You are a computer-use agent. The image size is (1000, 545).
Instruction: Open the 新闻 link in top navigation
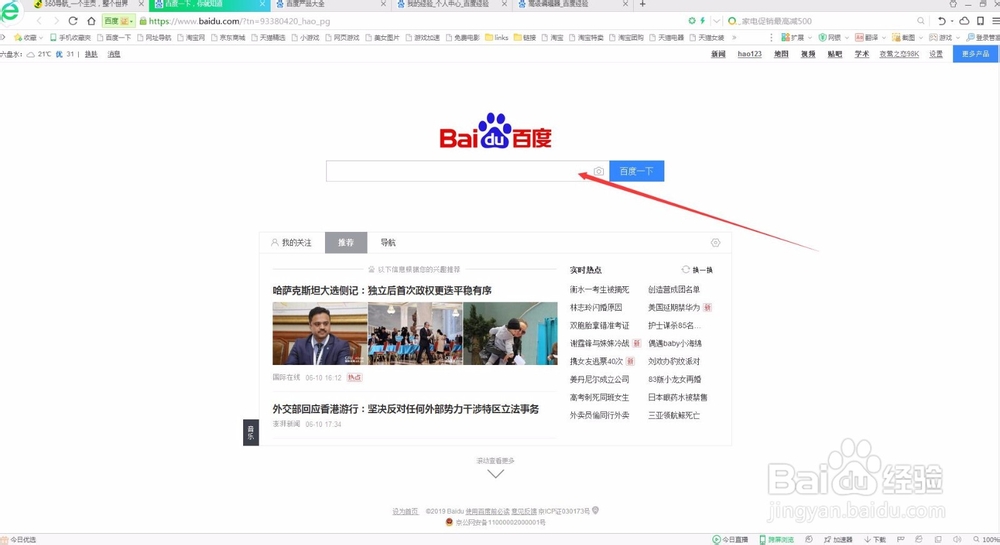pos(718,54)
